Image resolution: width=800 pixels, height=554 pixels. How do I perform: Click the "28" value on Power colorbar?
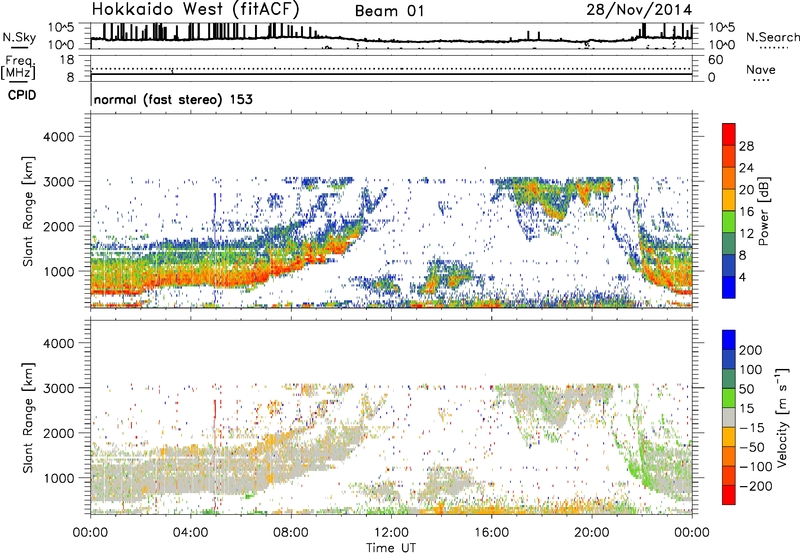tap(746, 146)
